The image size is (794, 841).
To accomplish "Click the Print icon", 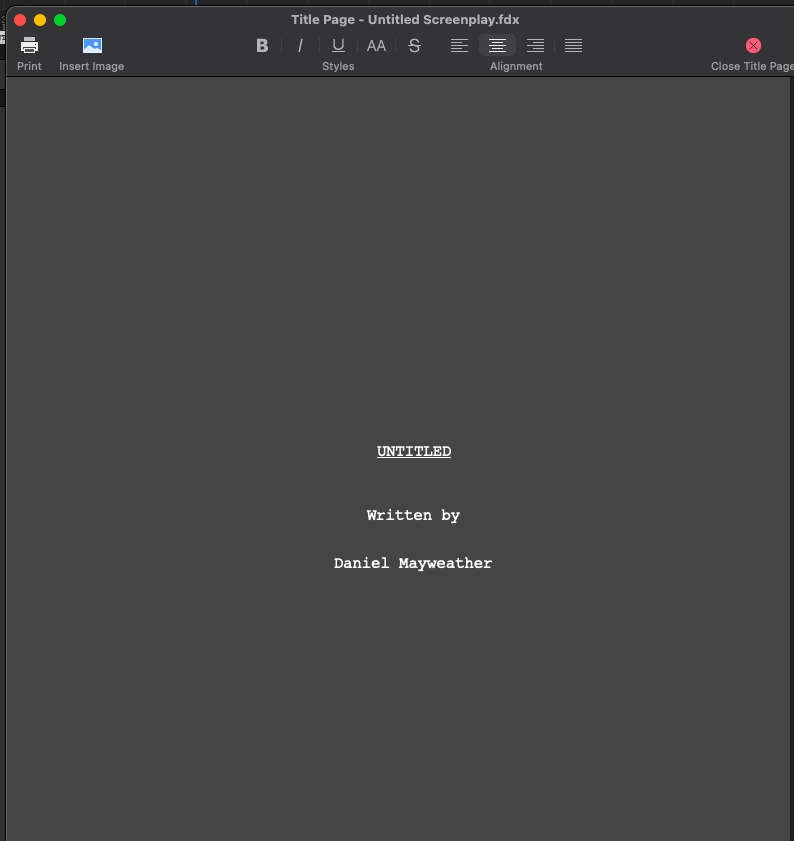I will (29, 46).
